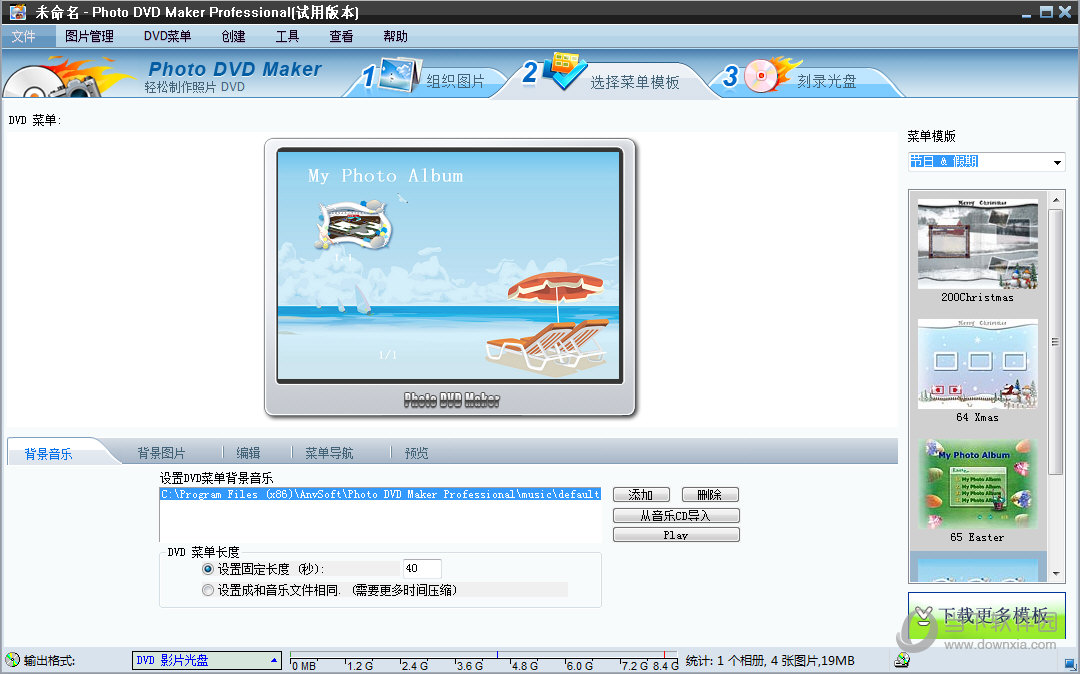Select the 200Christmas template thumbnail
Viewport: 1081px width, 674px height.
(x=978, y=244)
